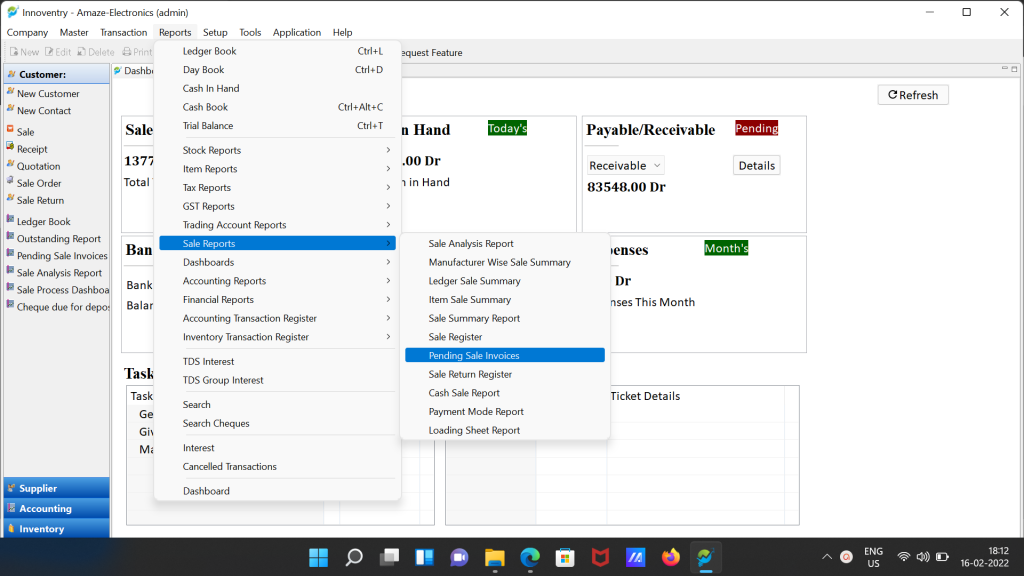Switch to Accounting sidebar section
Viewport: 1024px width, 576px height.
point(57,509)
